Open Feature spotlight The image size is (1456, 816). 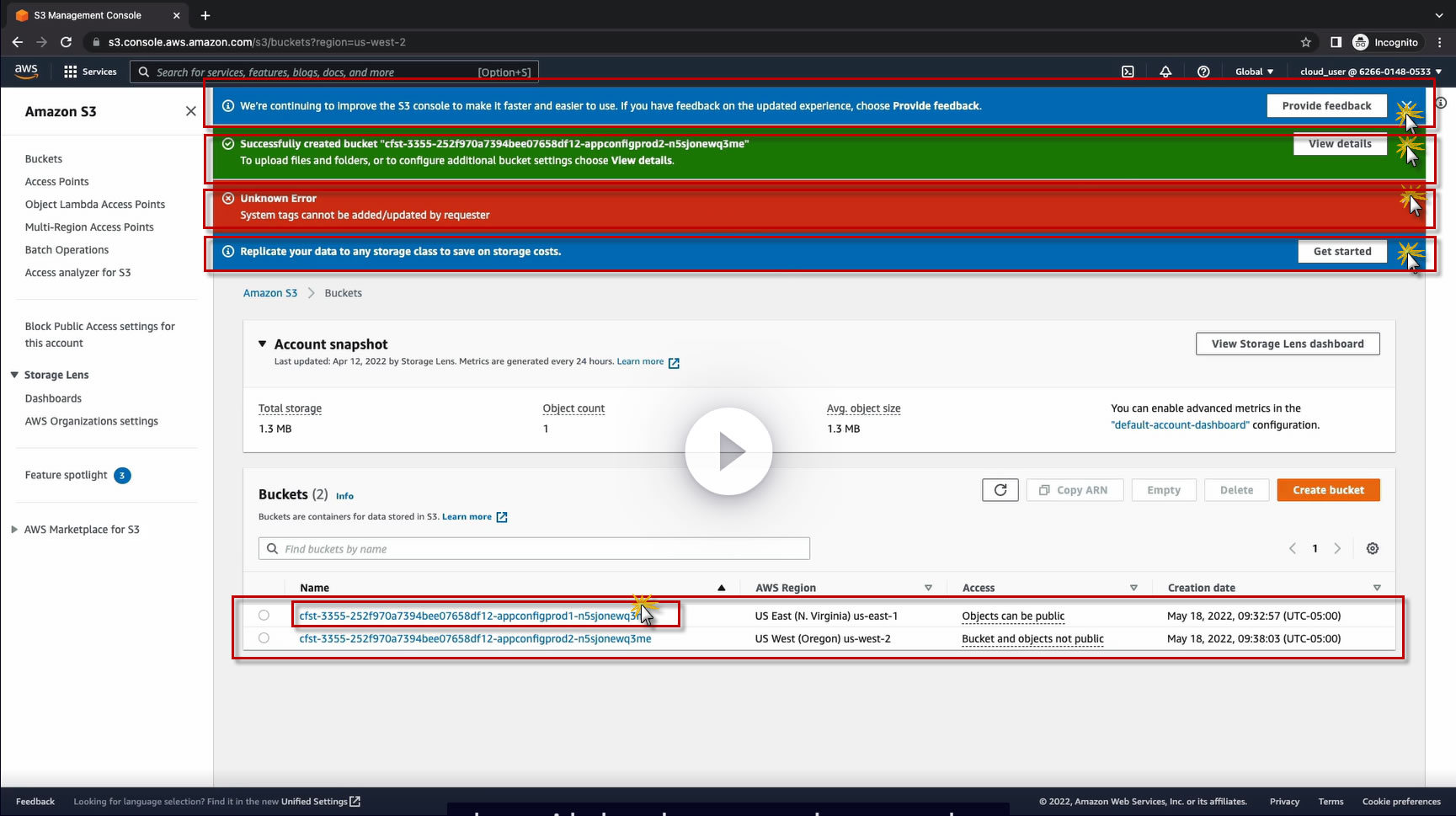(67, 475)
